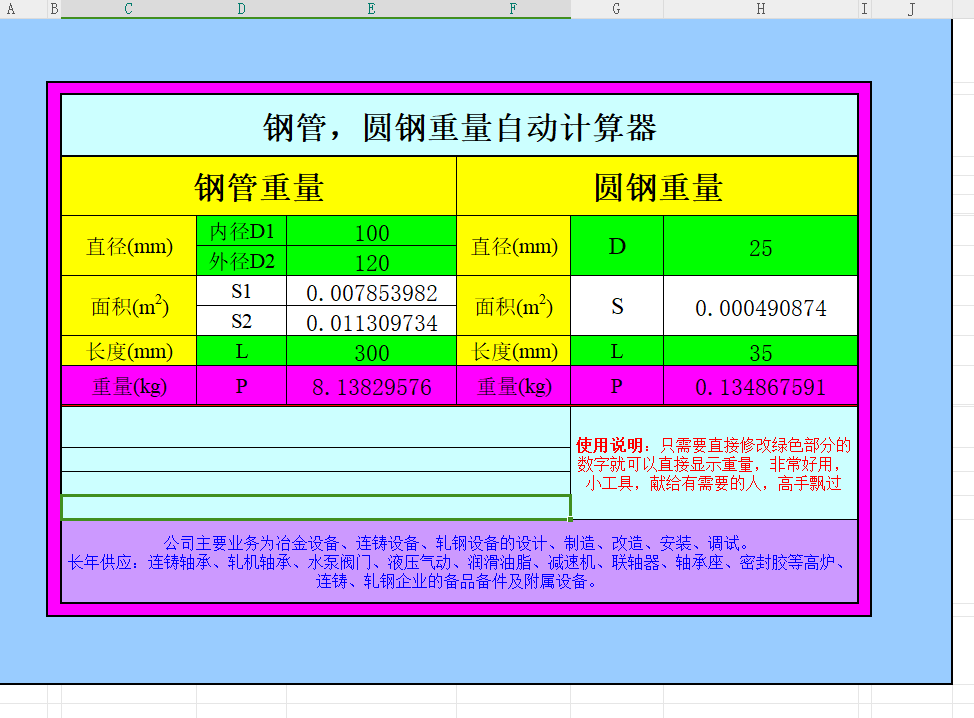The image size is (974, 718).
Task: Click 直径(mm) label under 圆钢重量
Action: 514,247
